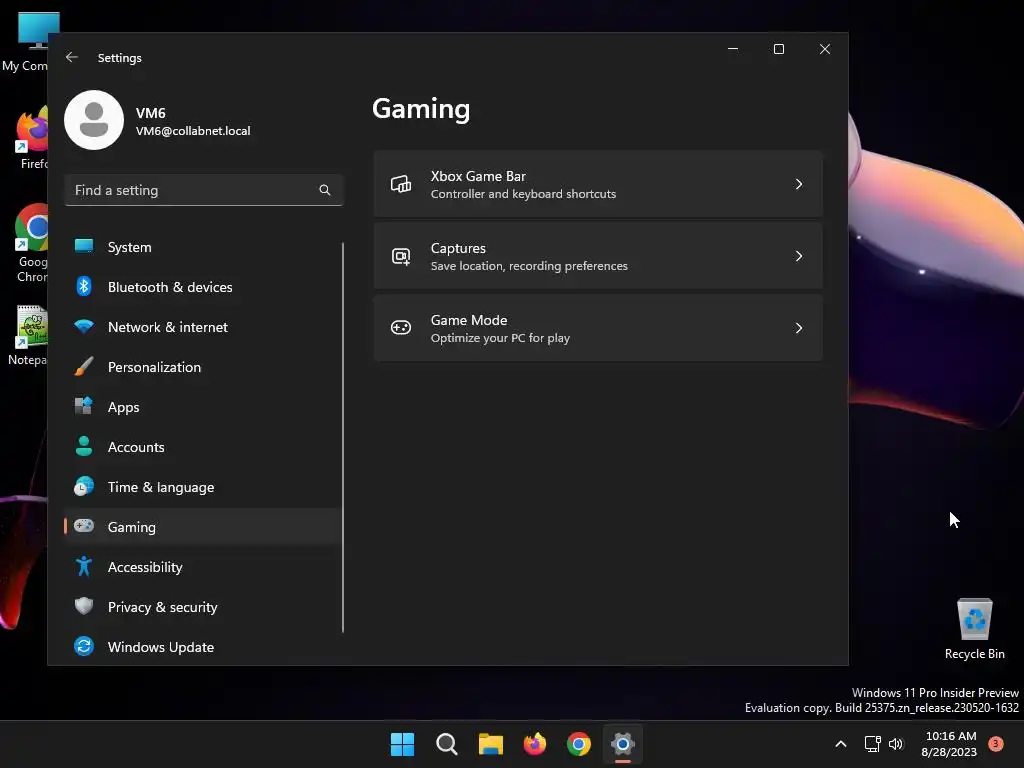Maximize the Settings window
Image resolution: width=1024 pixels, height=768 pixels.
pos(778,49)
